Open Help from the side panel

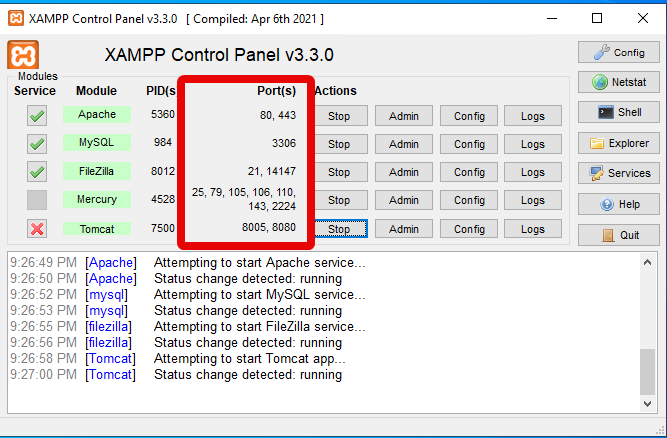(619, 204)
